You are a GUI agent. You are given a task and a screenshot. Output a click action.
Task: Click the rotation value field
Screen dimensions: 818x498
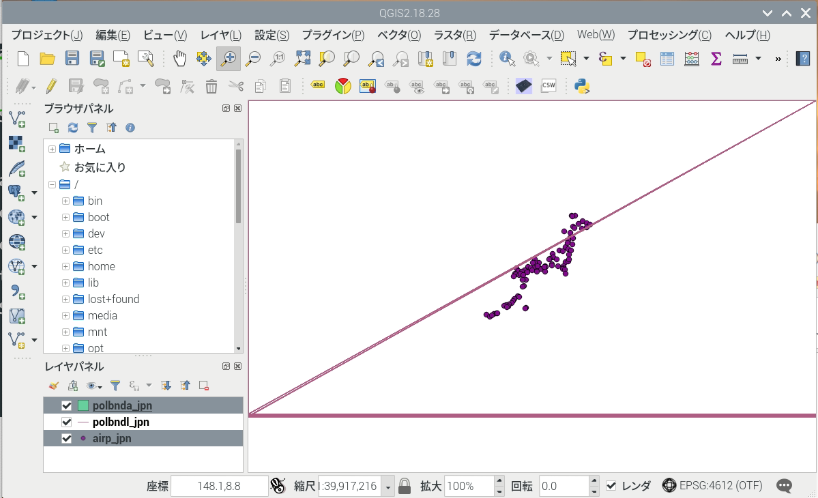(x=564, y=486)
